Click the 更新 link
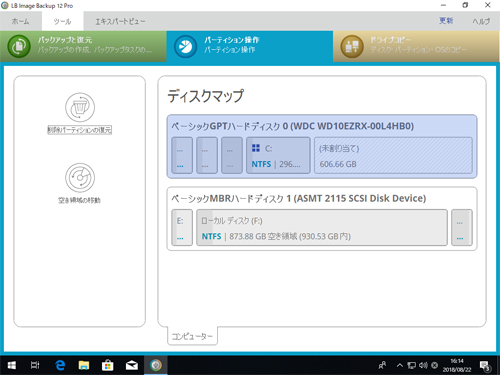The height and width of the screenshot is (375, 500). click(446, 21)
